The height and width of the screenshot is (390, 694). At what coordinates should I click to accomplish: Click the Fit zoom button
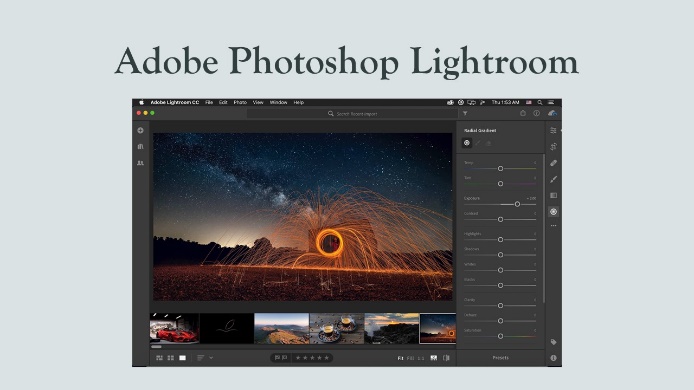[x=400, y=358]
